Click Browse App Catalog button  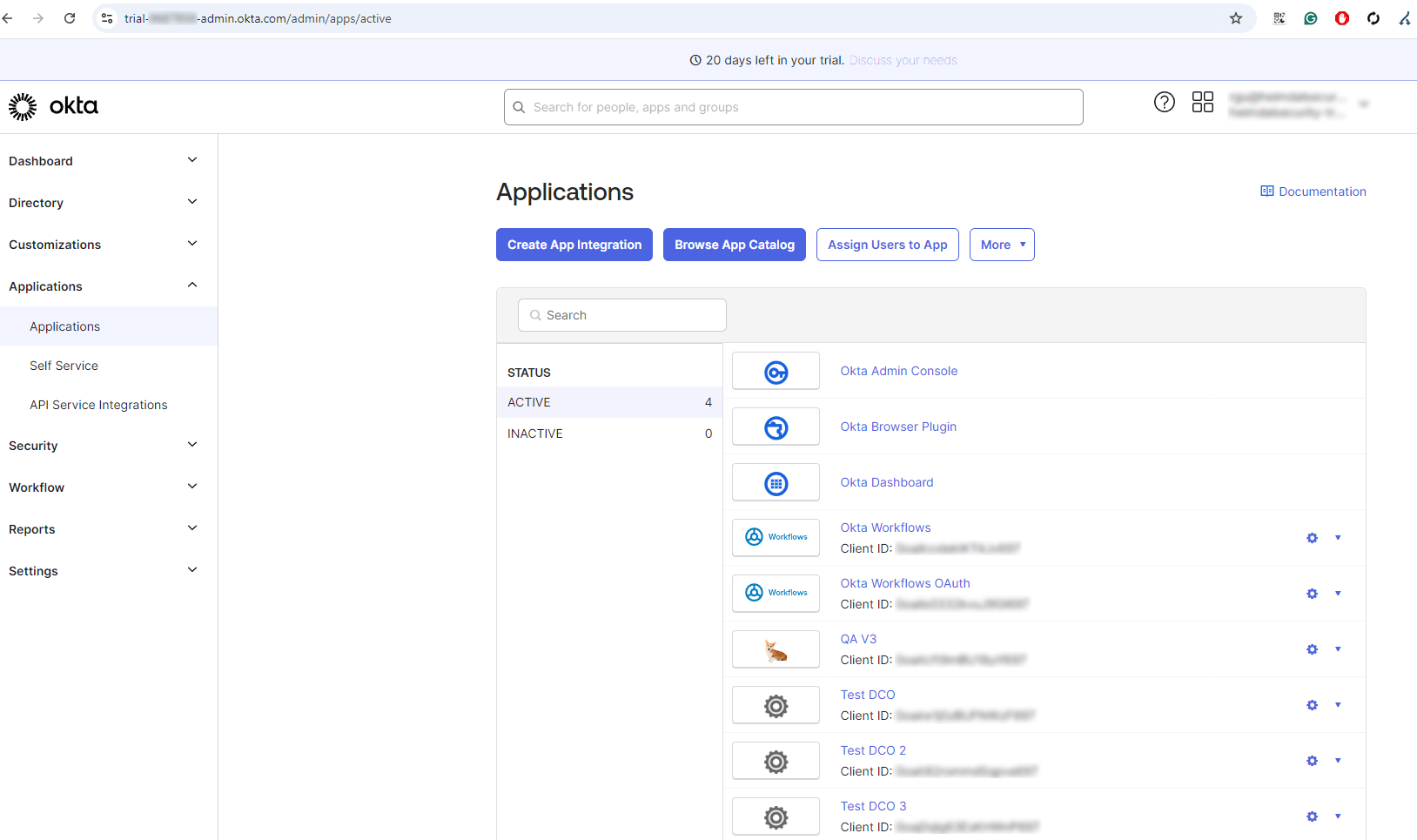point(735,245)
